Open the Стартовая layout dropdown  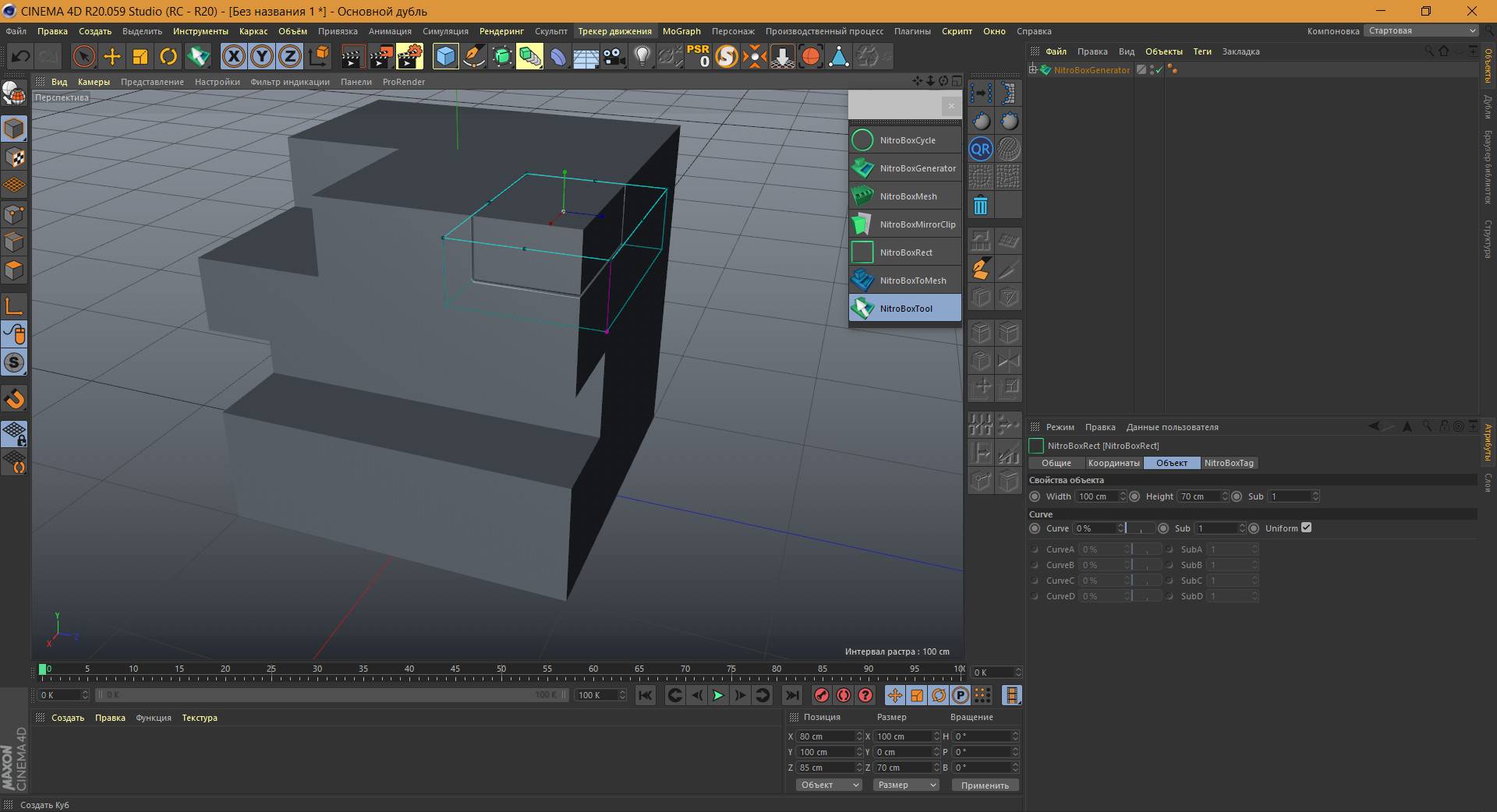click(x=1421, y=31)
